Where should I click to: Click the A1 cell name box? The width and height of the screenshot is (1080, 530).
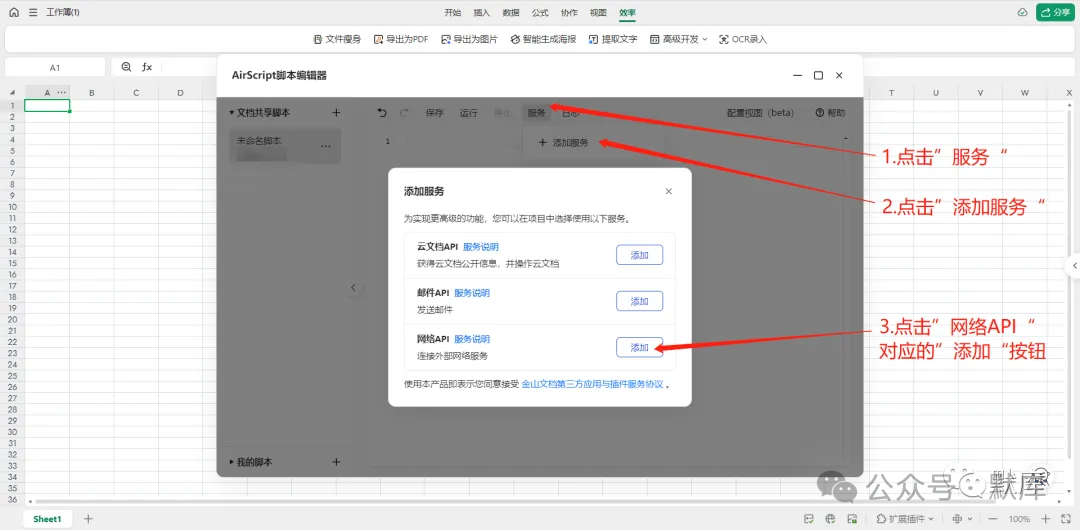click(55, 68)
